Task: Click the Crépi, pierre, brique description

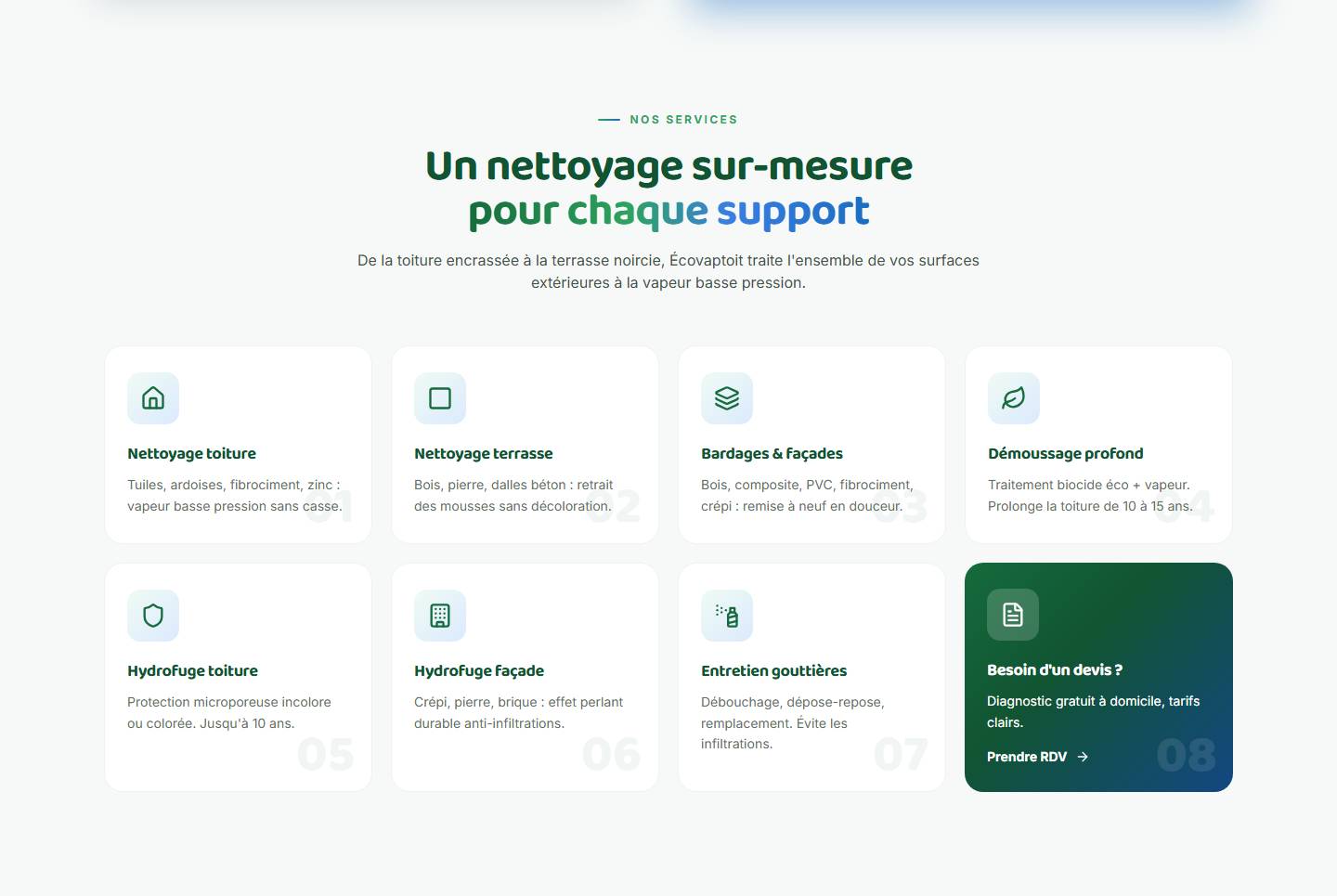Action: tap(518, 712)
